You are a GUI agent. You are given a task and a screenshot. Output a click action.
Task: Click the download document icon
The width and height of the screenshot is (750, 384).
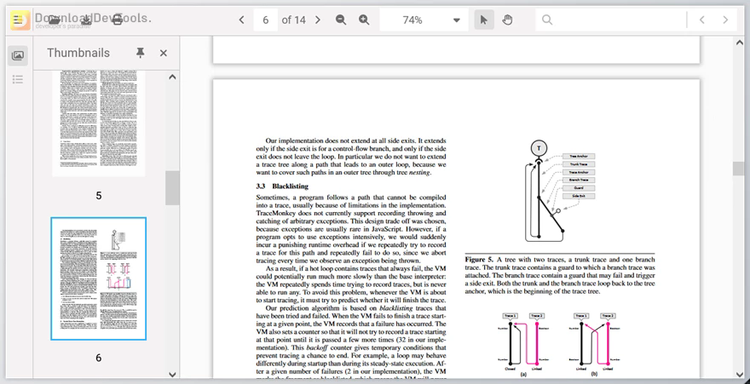(86, 20)
